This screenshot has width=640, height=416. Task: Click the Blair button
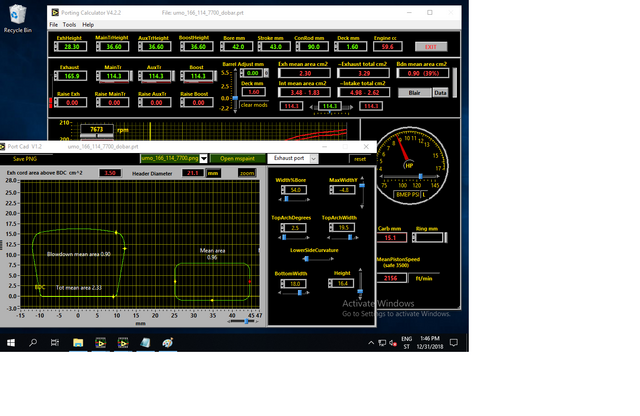[x=414, y=93]
